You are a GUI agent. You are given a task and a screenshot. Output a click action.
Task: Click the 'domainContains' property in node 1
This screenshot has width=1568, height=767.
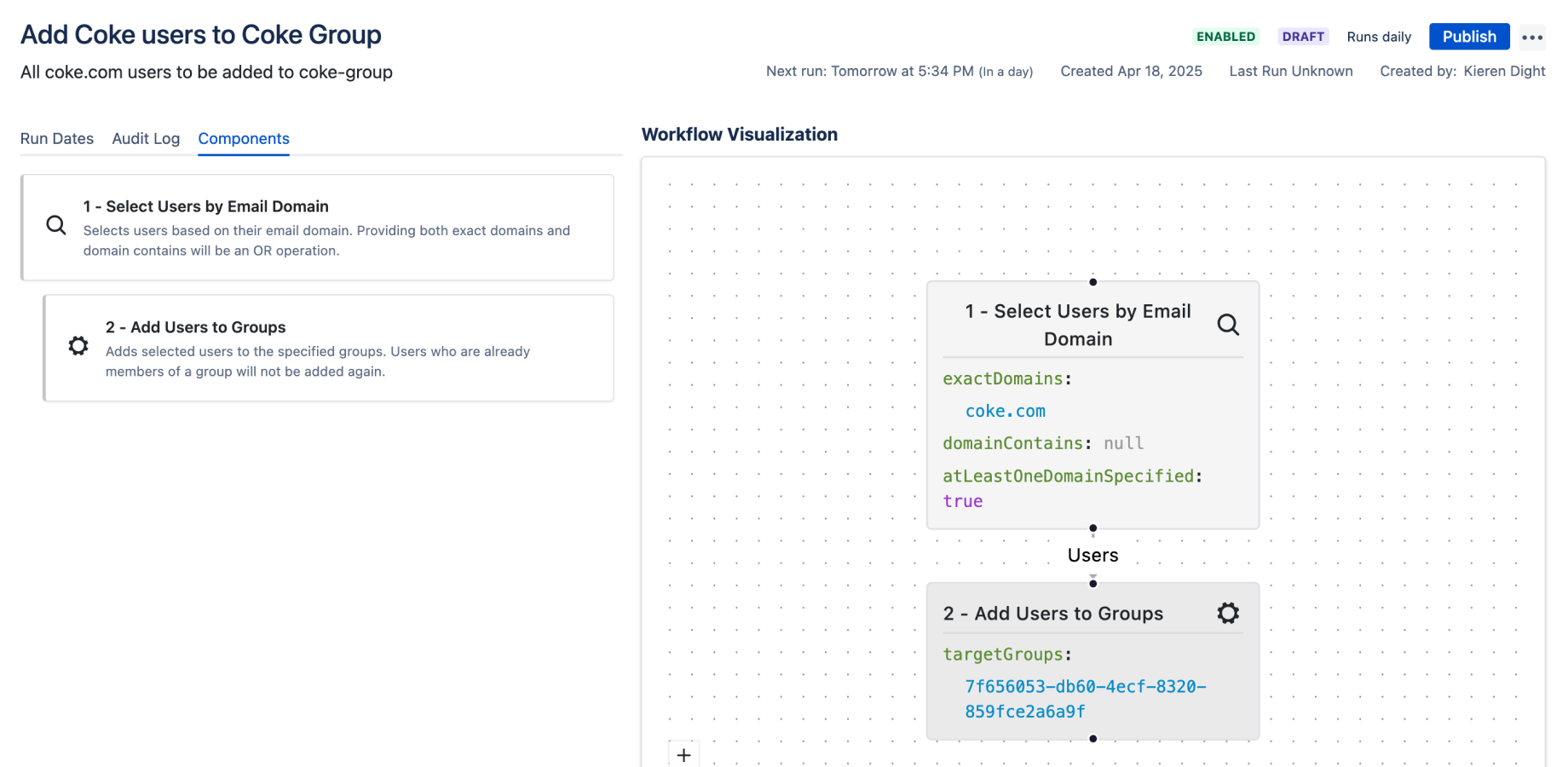click(x=1012, y=443)
